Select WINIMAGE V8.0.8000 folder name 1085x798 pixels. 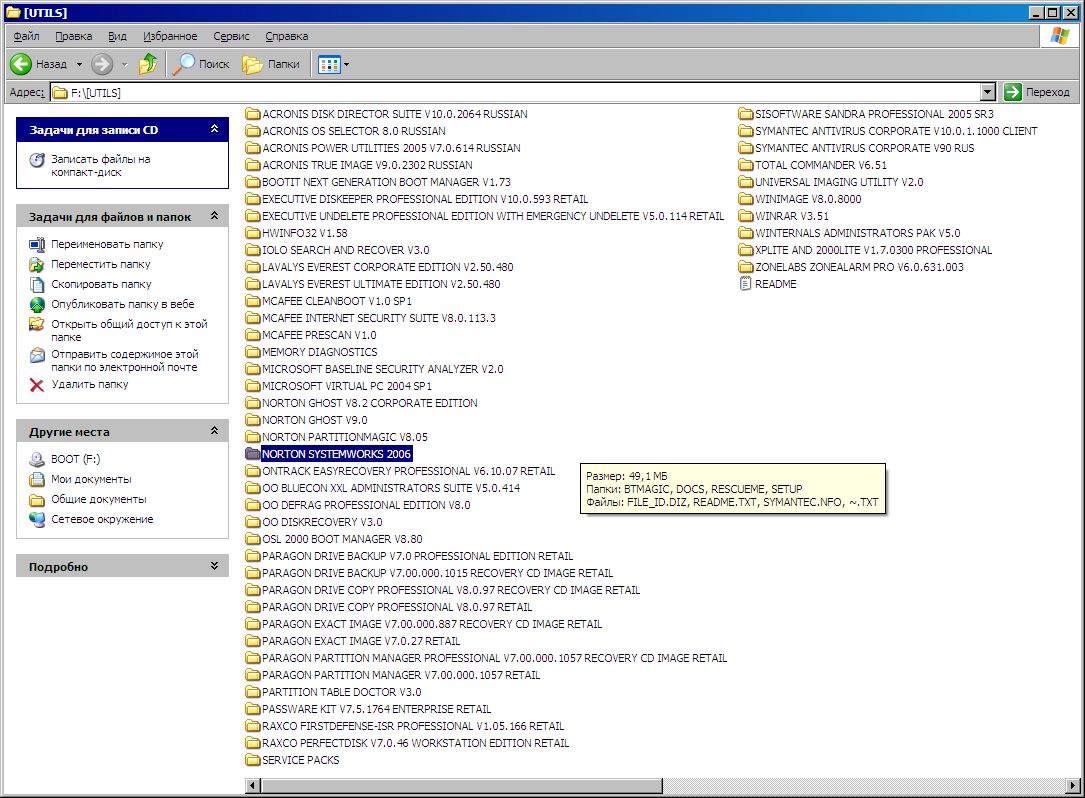pyautogui.click(x=808, y=199)
